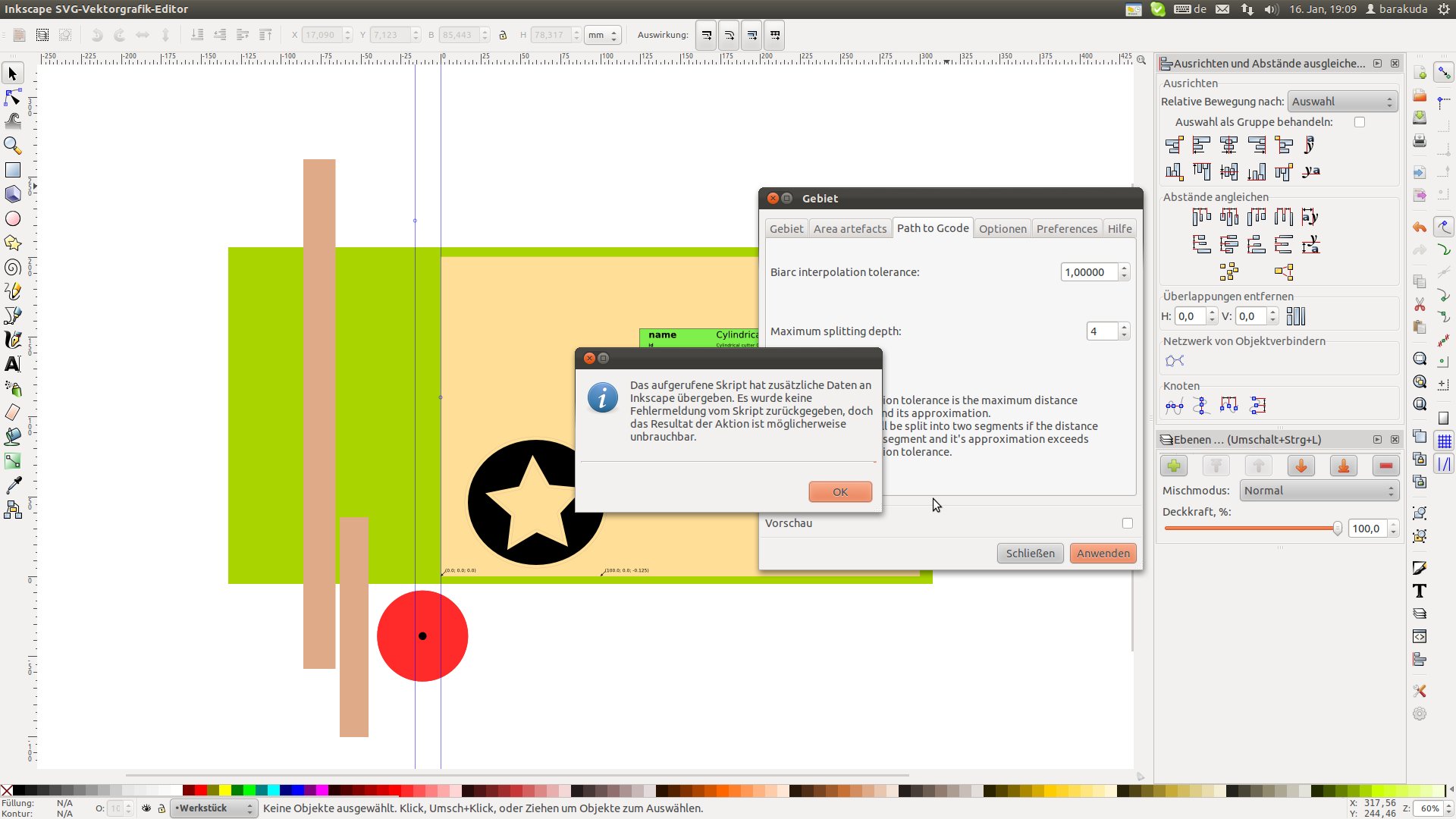Pick the Eyedropper color tool
Image resolution: width=1456 pixels, height=819 pixels.
[13, 485]
